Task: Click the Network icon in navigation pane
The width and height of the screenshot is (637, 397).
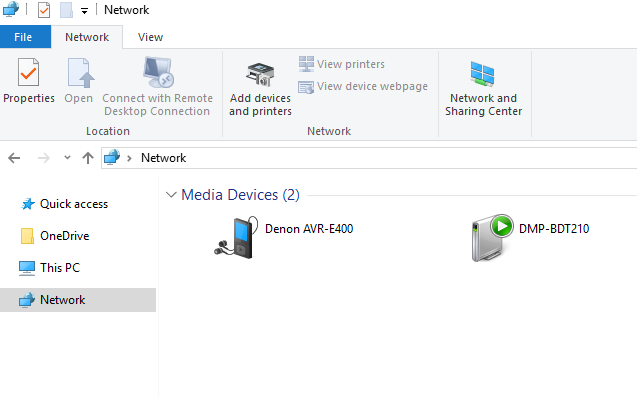Action: point(27,300)
